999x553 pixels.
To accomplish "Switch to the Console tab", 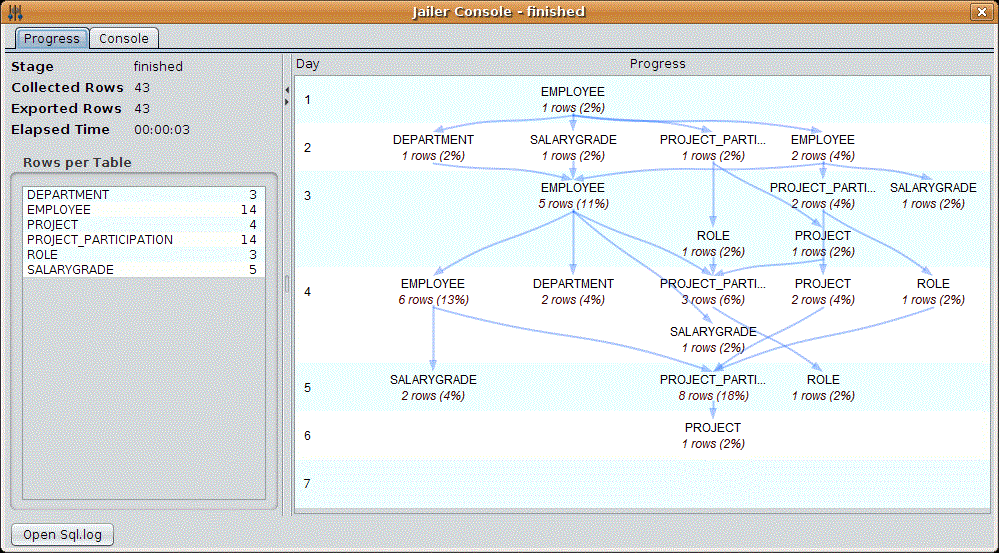I will [x=123, y=39].
